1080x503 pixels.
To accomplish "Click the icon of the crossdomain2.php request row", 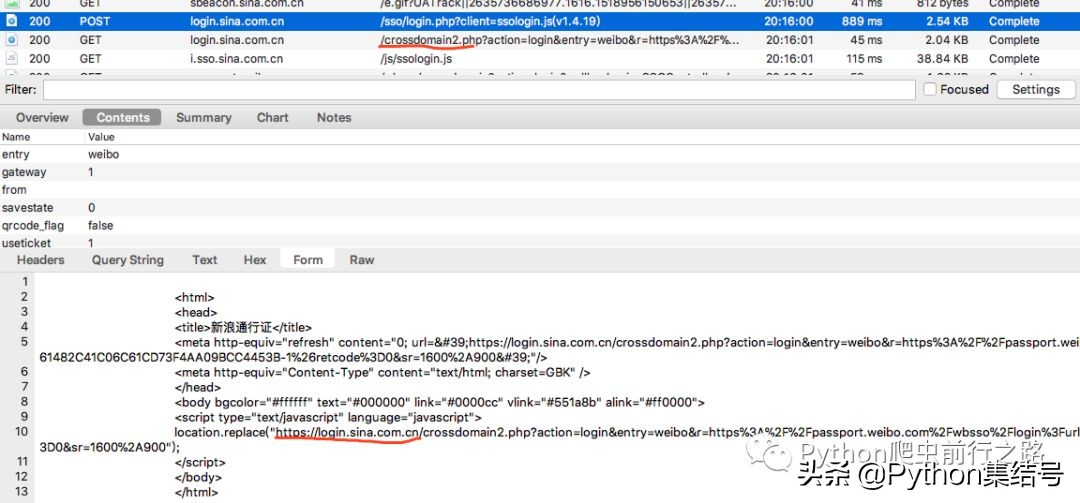I will (12, 40).
